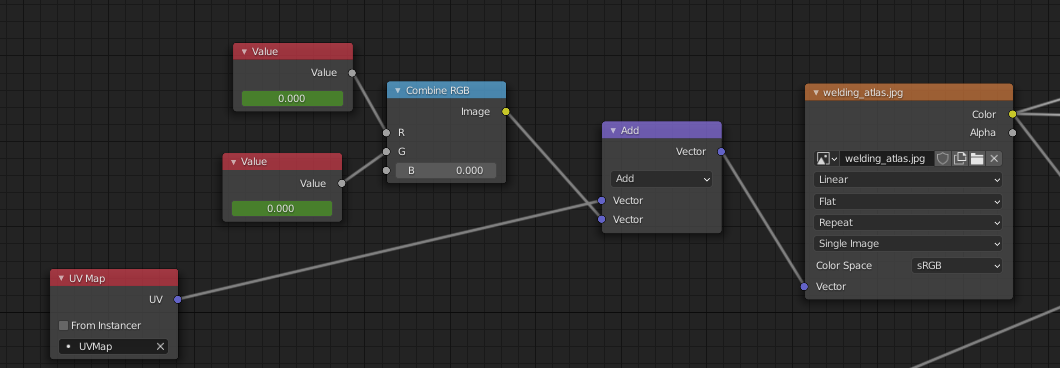This screenshot has width=1060, height=368.
Task: Click the lower Value node's 0.000 field
Action: [282, 208]
